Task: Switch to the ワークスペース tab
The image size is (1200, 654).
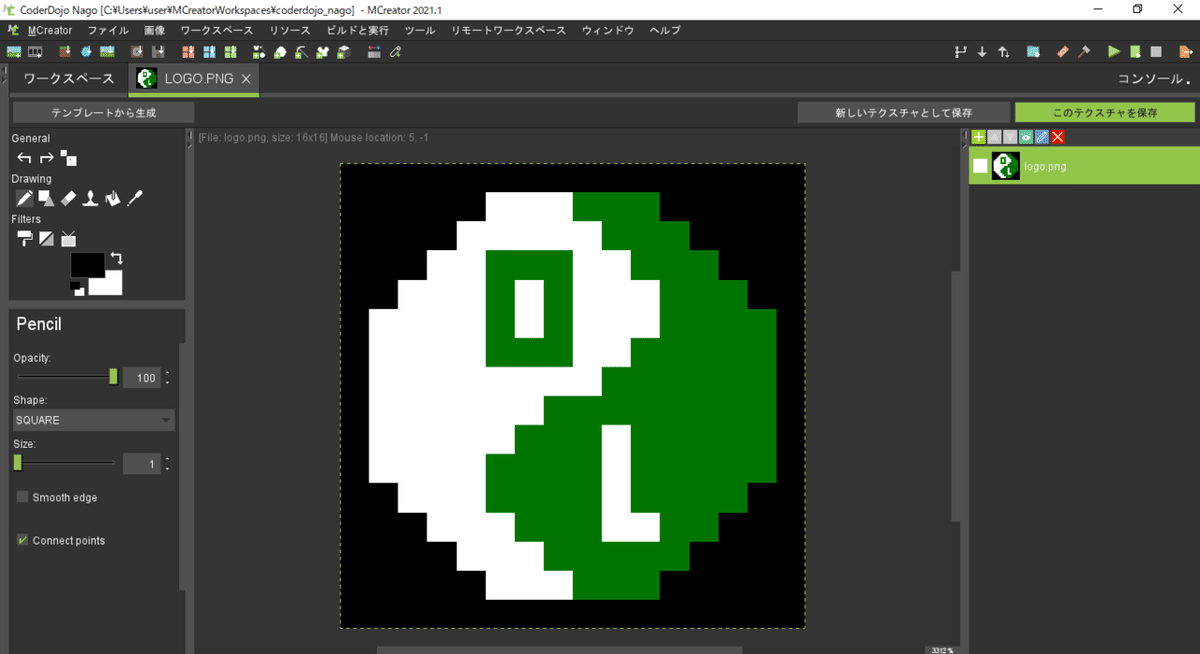Action: (66, 78)
